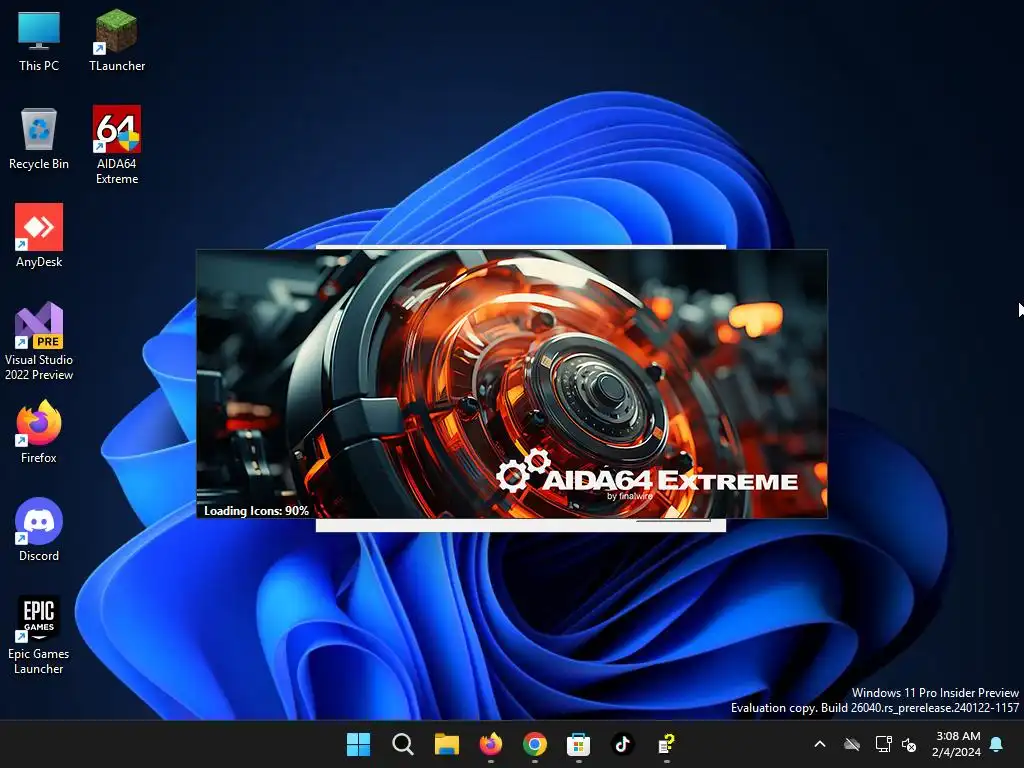Open Microsoft Store from the taskbar
1024x768 pixels.
tap(579, 744)
